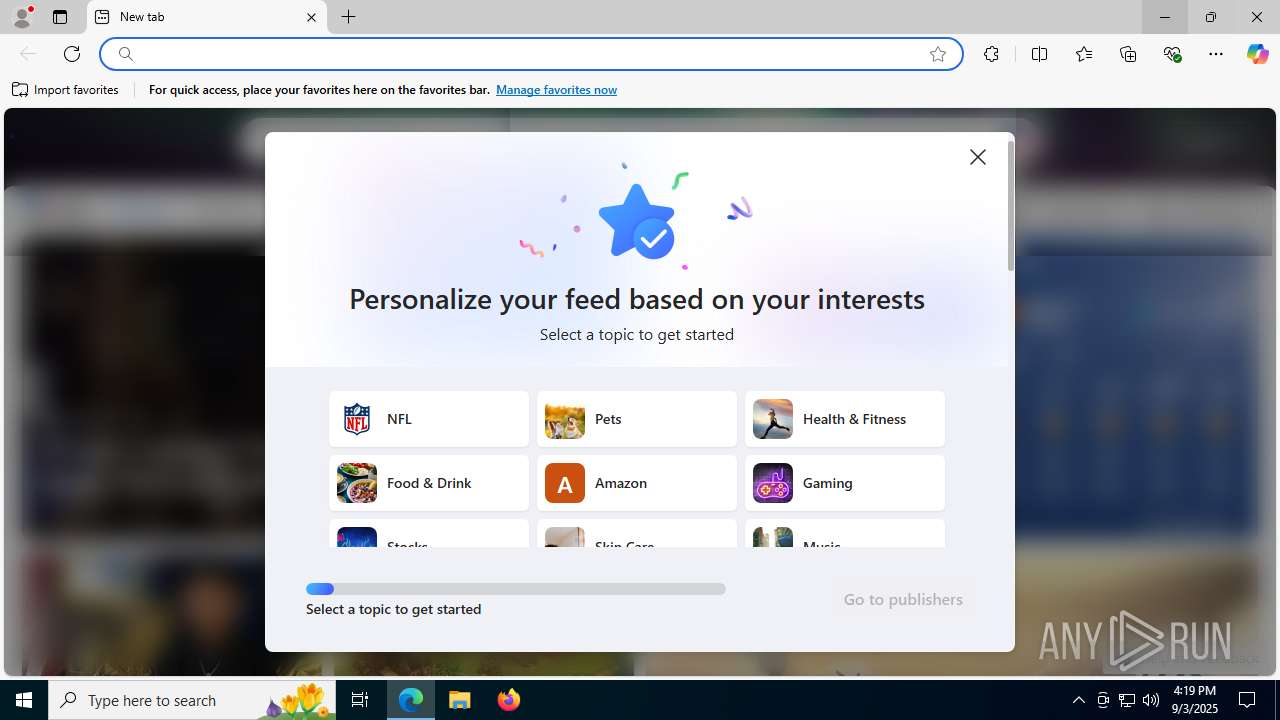Open the Edge profile icon
This screenshot has width=1280, height=720.
[x=22, y=17]
